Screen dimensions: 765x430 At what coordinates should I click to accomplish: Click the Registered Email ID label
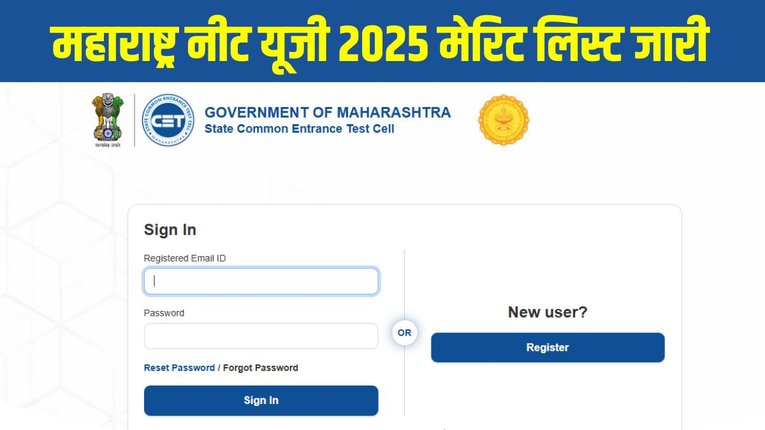(x=185, y=258)
